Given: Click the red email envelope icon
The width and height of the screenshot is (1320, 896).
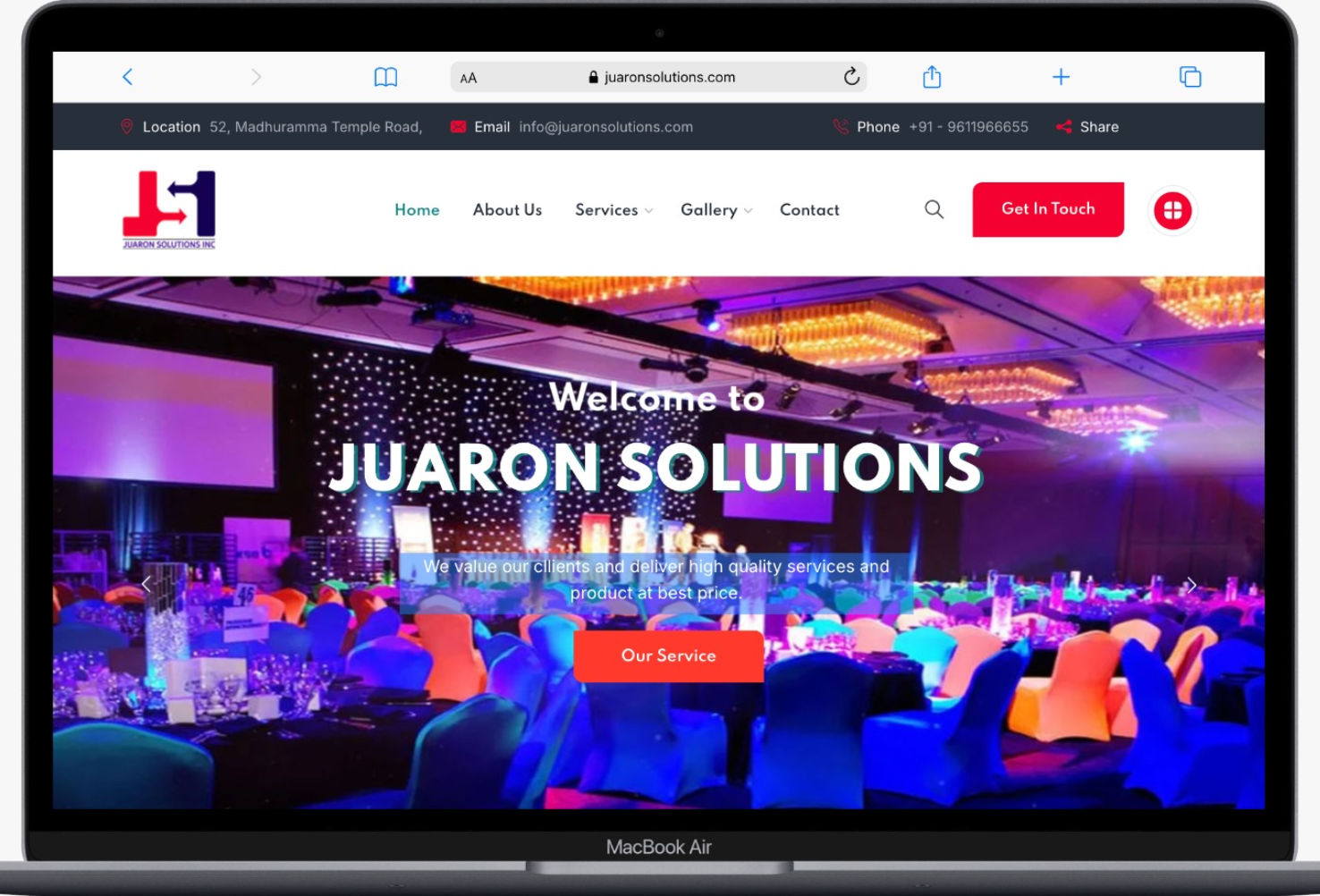Looking at the screenshot, I should [458, 127].
